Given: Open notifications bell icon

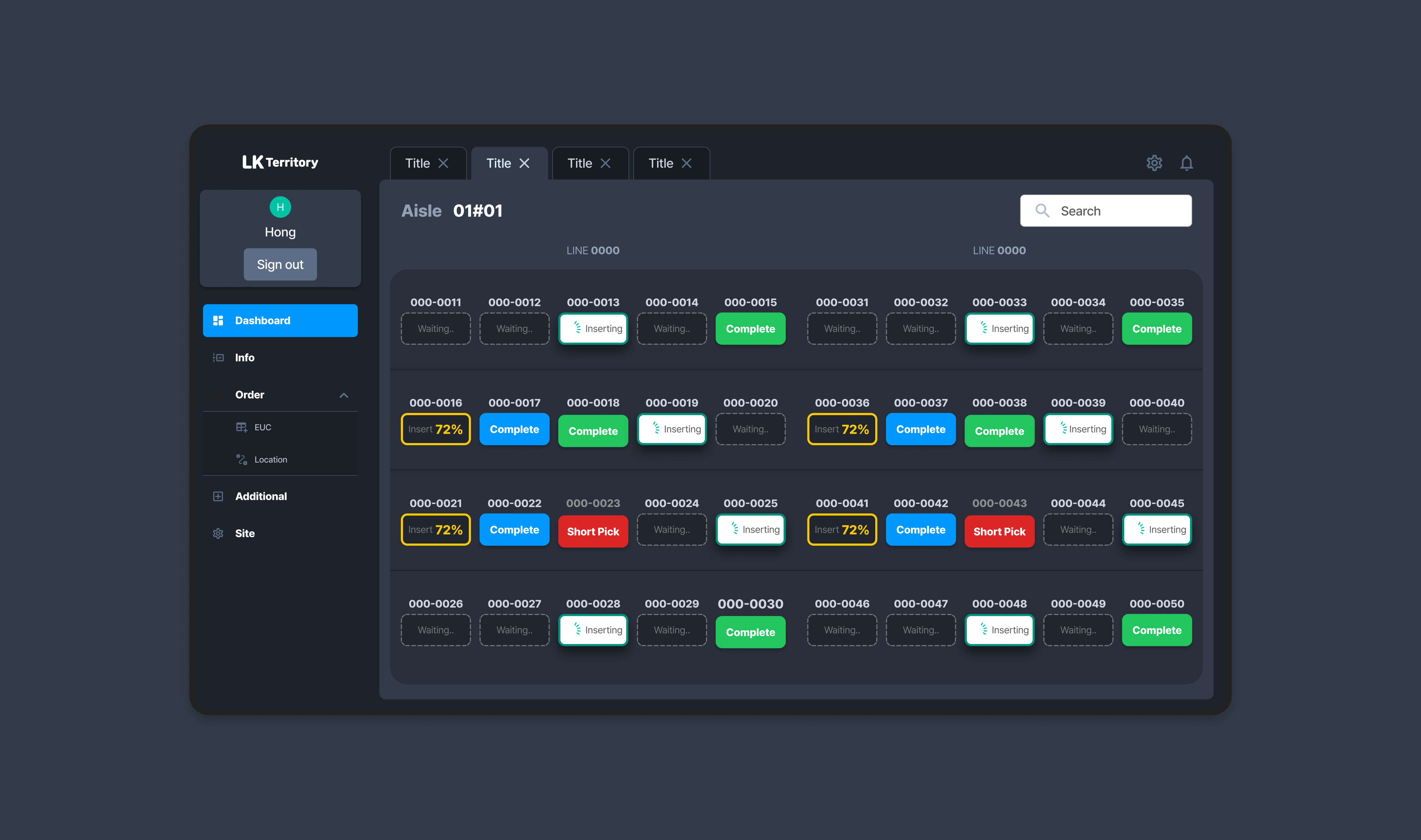Looking at the screenshot, I should 1187,163.
